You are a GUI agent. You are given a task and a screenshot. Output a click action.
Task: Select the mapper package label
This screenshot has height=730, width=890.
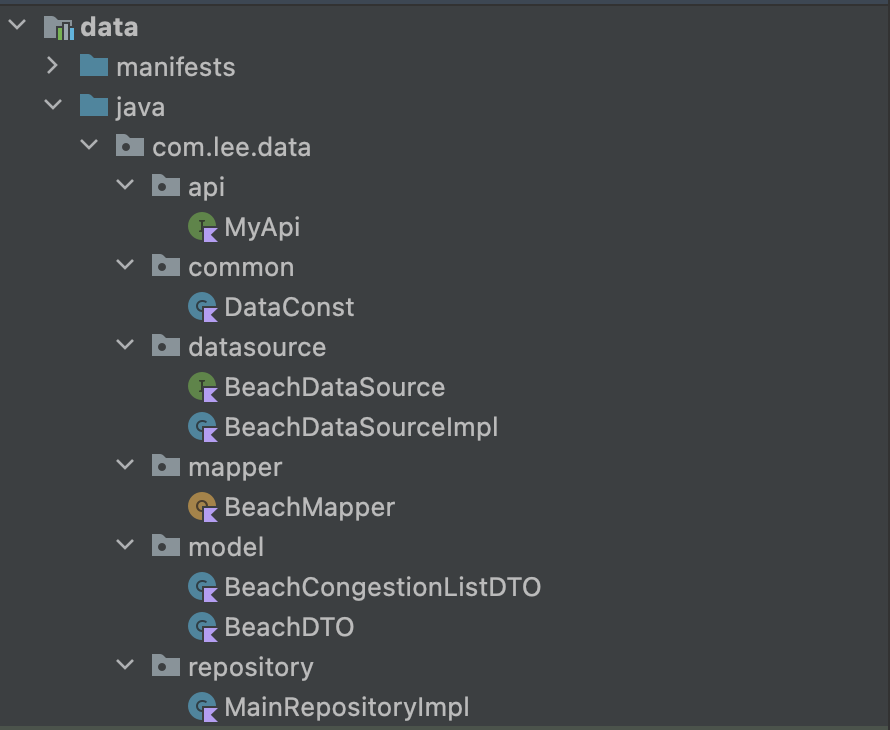coord(235,468)
